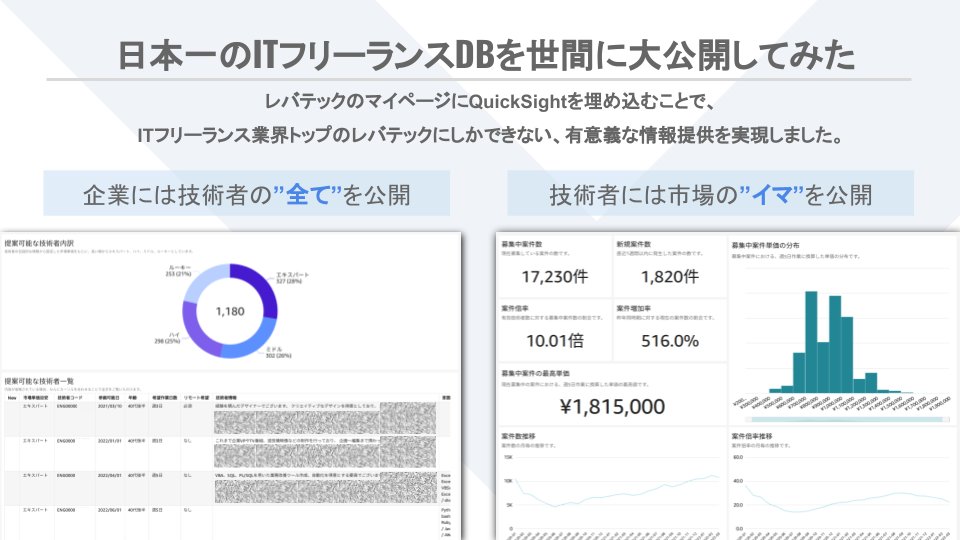
Task: Click the 1,820件 new cases value
Action: point(670,277)
